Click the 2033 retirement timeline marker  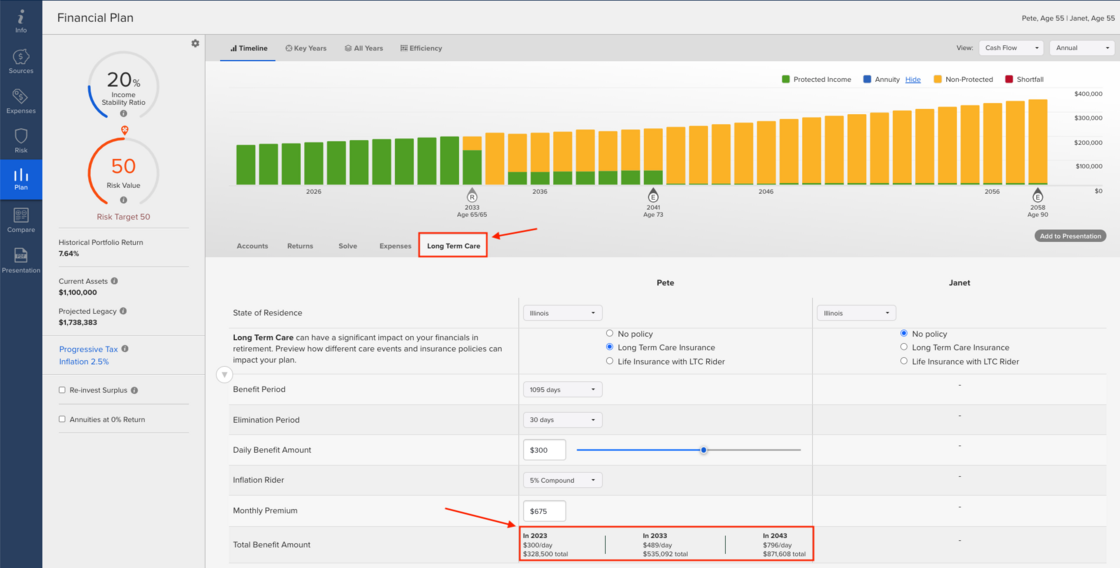471,196
